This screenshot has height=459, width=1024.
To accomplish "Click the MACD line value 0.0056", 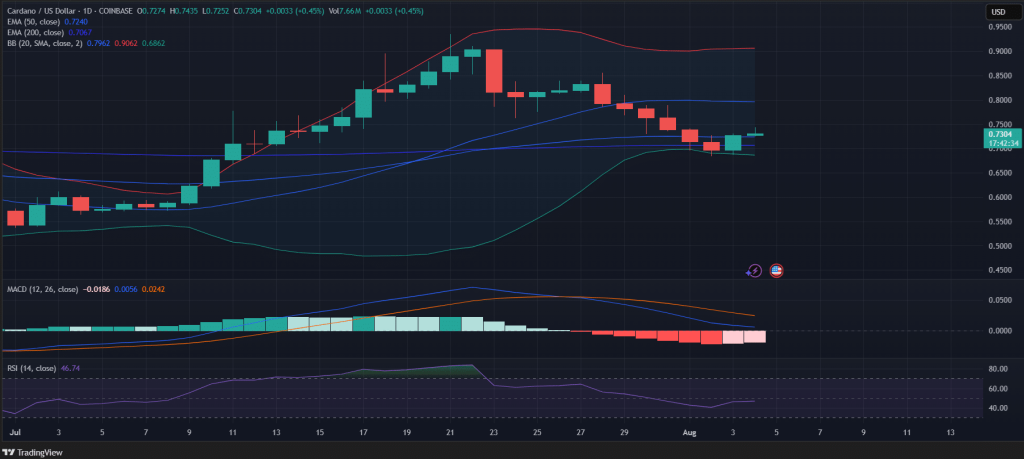I will pyautogui.click(x=124, y=289).
